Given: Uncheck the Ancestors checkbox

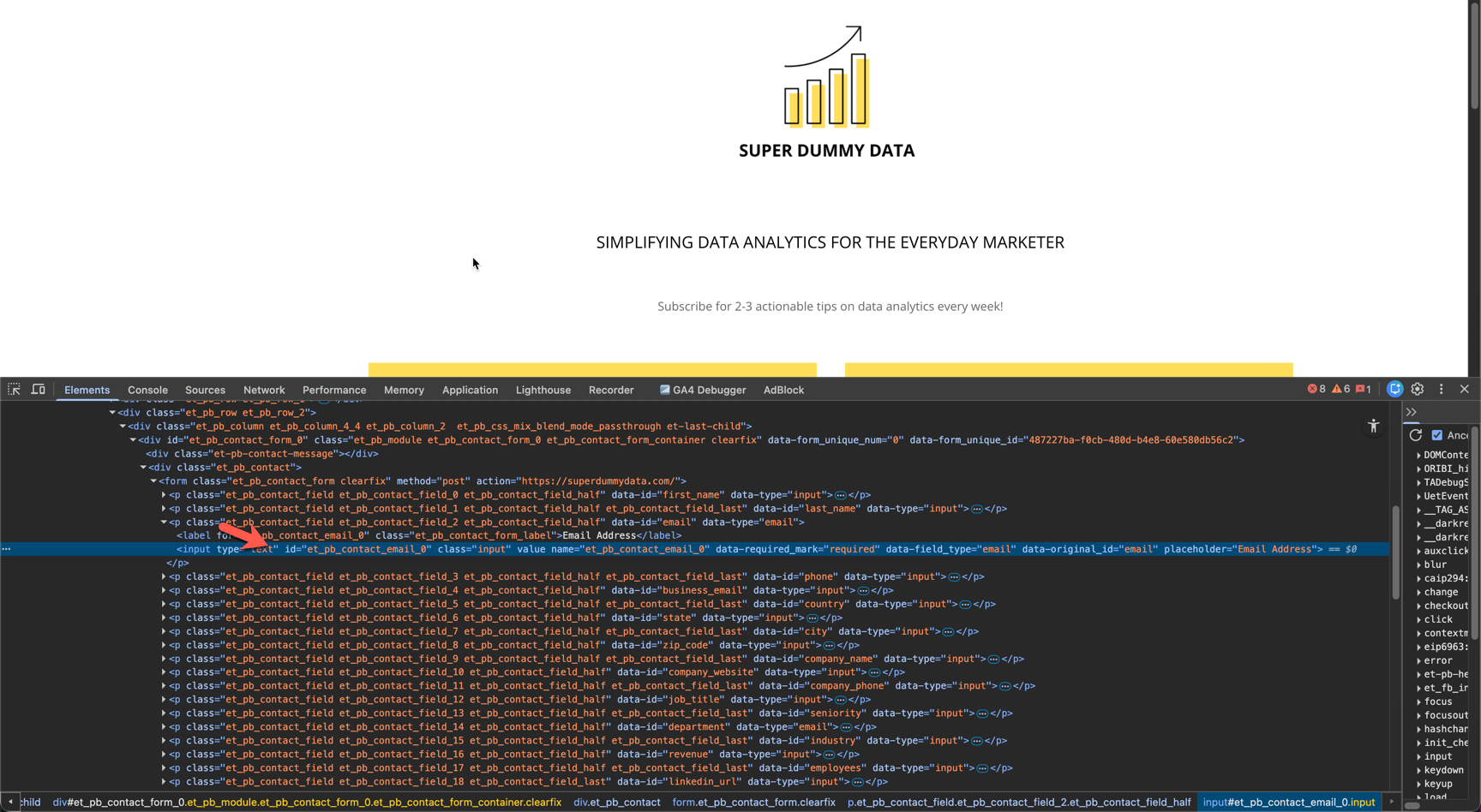Looking at the screenshot, I should point(1437,435).
